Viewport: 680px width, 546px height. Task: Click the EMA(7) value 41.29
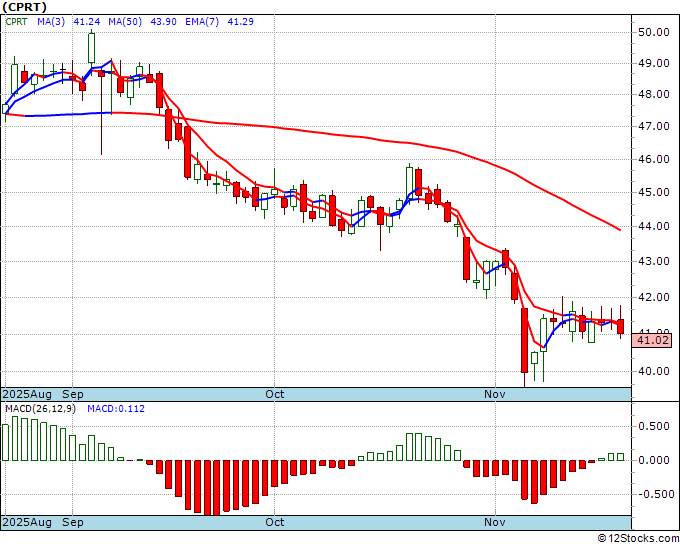click(241, 22)
